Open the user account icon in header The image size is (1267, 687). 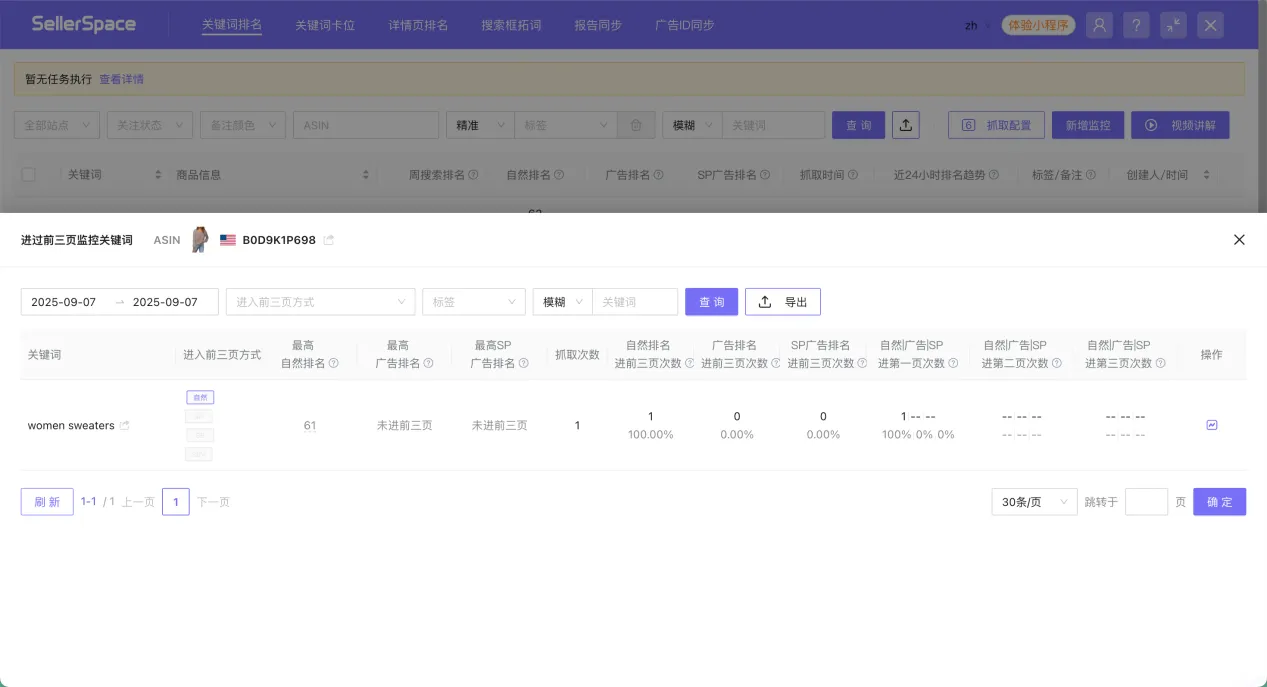click(1099, 25)
